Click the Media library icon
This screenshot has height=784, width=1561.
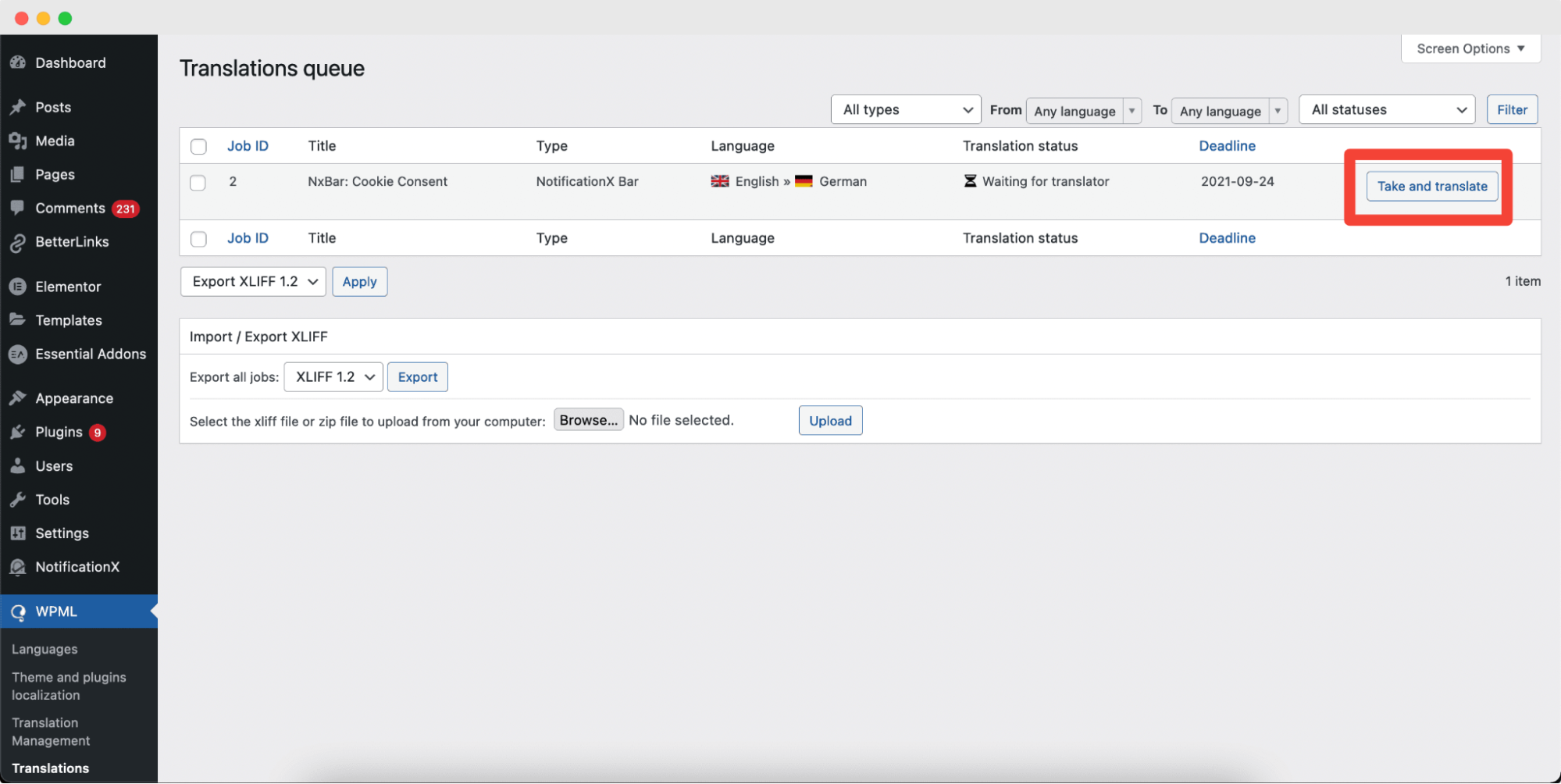click(18, 141)
